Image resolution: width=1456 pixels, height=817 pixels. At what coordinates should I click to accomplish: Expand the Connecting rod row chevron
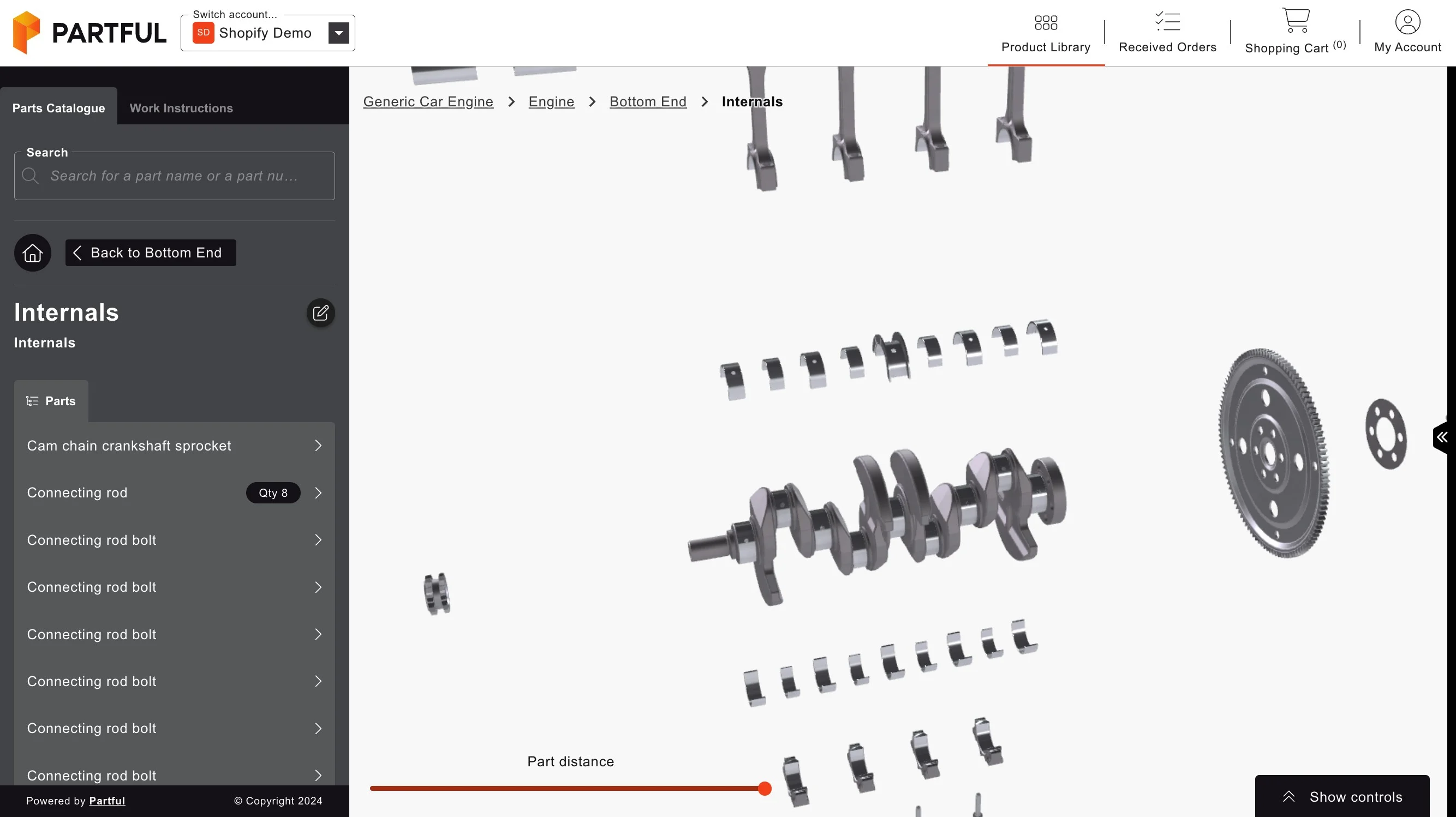coord(318,492)
